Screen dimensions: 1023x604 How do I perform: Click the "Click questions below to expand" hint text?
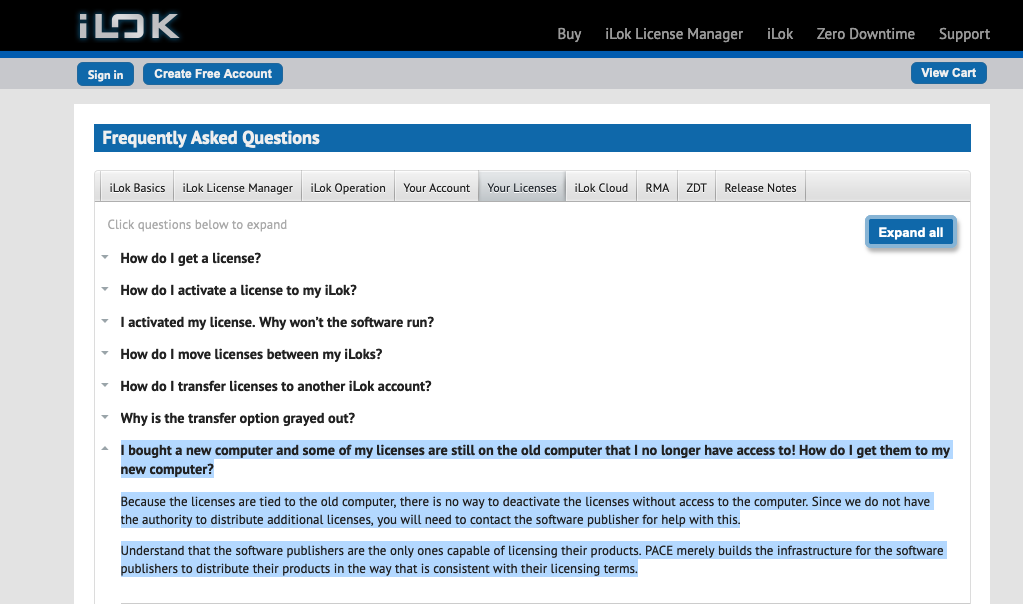[x=197, y=224]
